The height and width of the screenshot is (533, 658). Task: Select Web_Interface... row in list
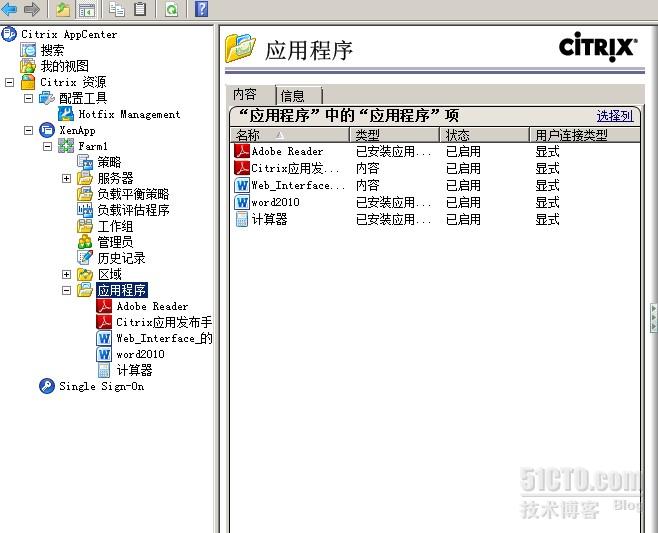[x=435, y=185]
